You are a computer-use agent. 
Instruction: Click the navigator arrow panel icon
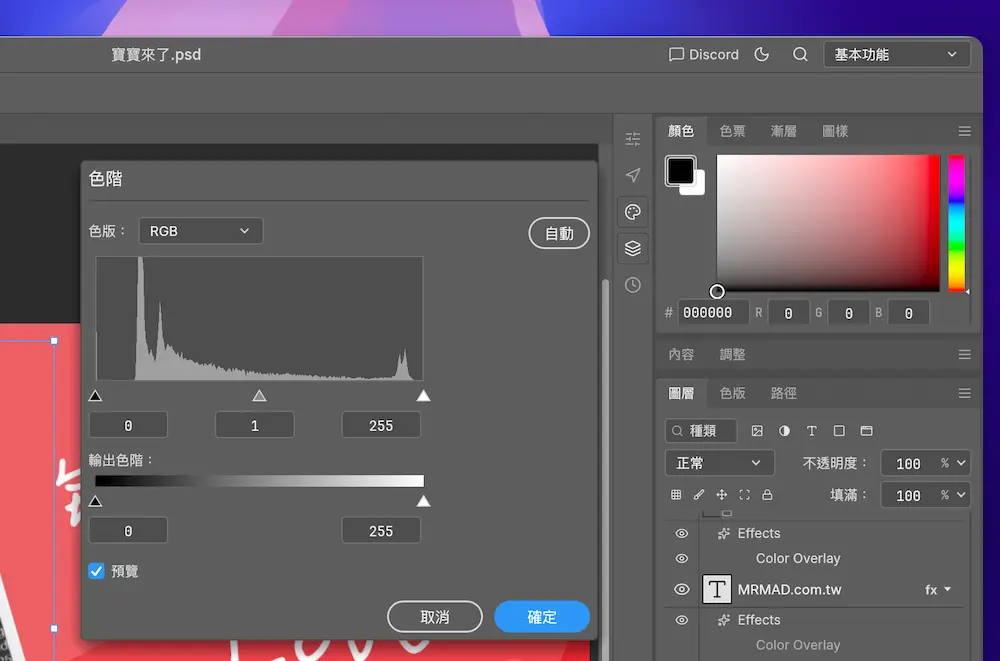(633, 175)
